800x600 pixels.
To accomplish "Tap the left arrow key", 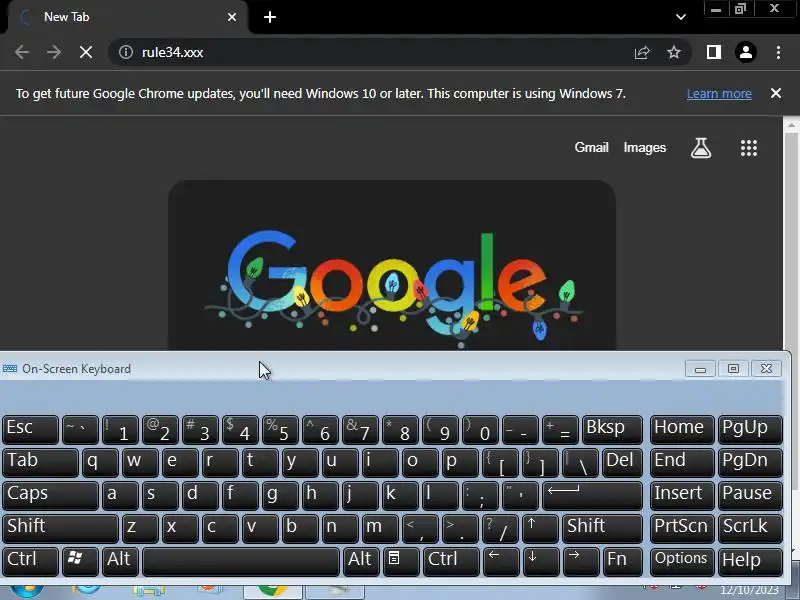I will [x=501, y=561].
